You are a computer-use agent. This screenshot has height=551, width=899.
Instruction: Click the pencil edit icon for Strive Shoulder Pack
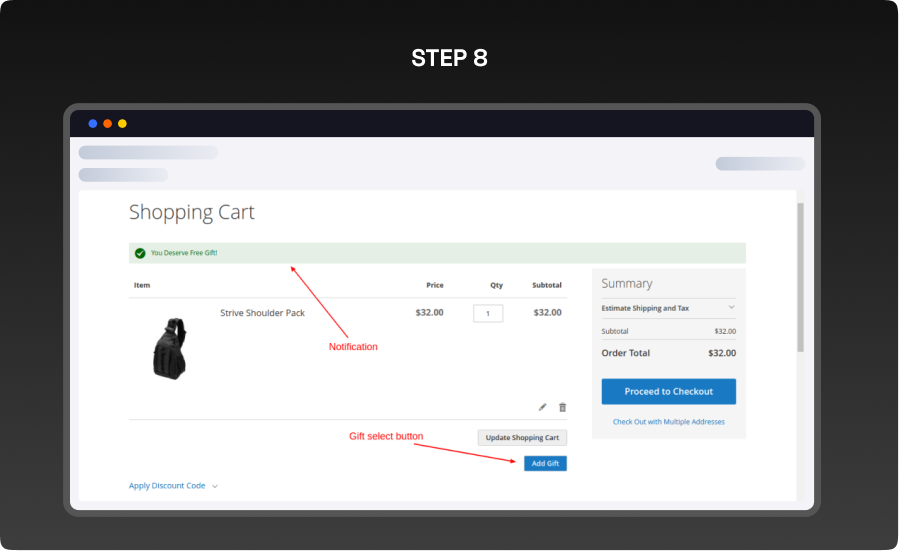[x=543, y=407]
